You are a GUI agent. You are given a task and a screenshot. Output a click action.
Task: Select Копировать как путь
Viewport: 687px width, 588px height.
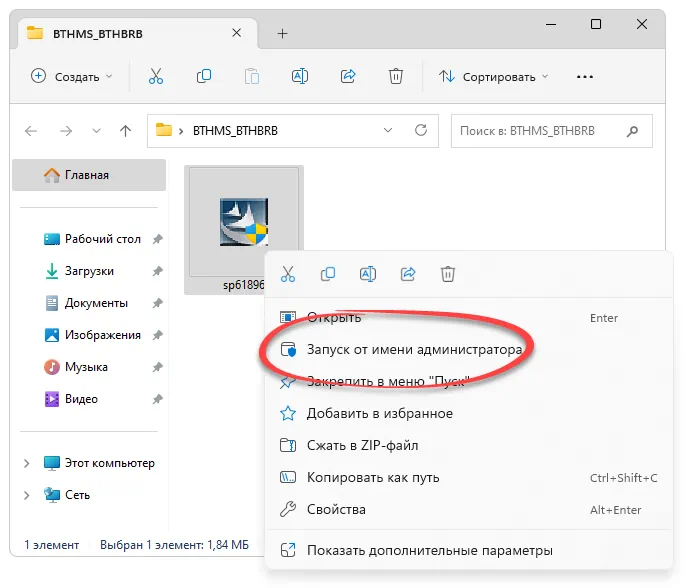point(469,477)
